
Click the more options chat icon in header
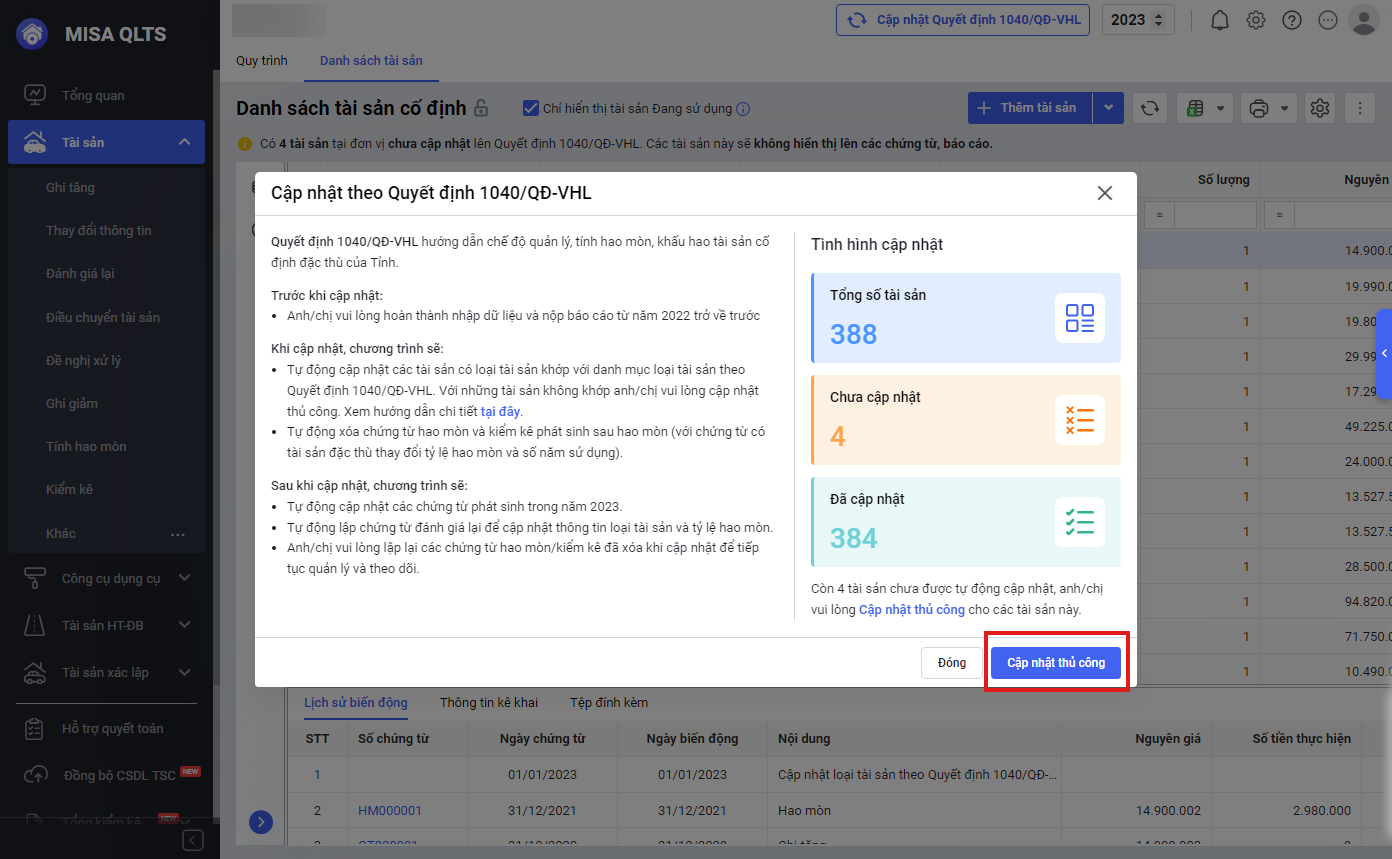point(1328,20)
